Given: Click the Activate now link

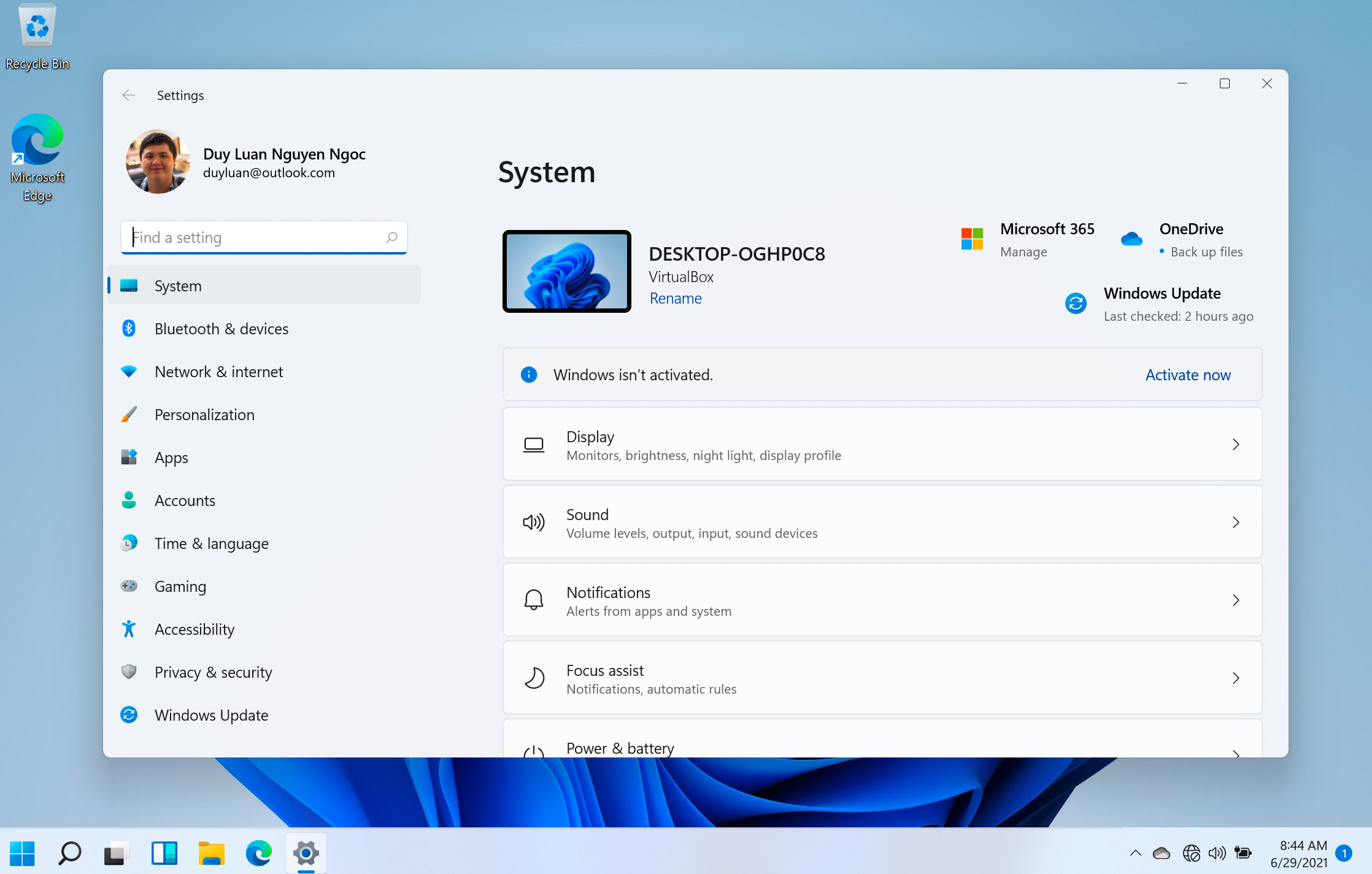Looking at the screenshot, I should [x=1187, y=375].
